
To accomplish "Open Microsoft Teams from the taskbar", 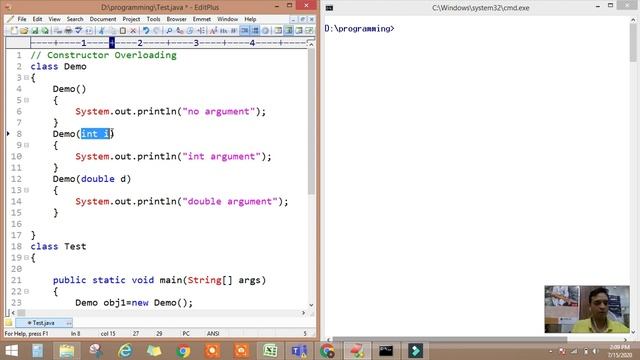I will pyautogui.click(x=299, y=351).
